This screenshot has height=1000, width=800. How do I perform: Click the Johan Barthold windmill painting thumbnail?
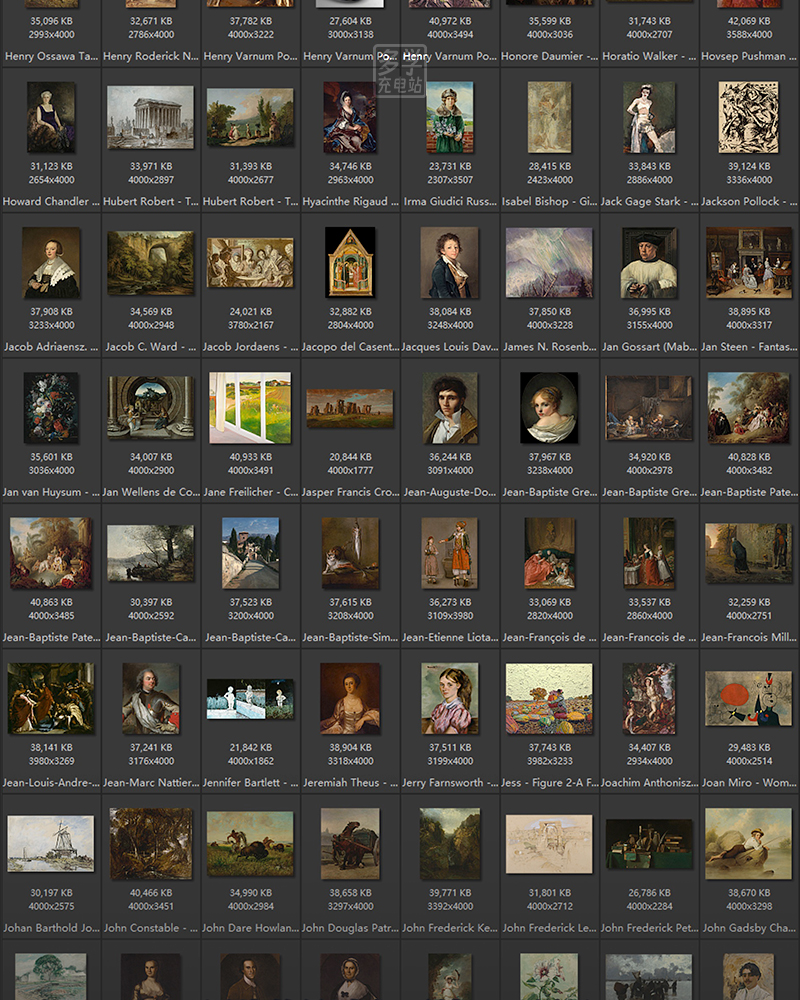click(x=51, y=843)
